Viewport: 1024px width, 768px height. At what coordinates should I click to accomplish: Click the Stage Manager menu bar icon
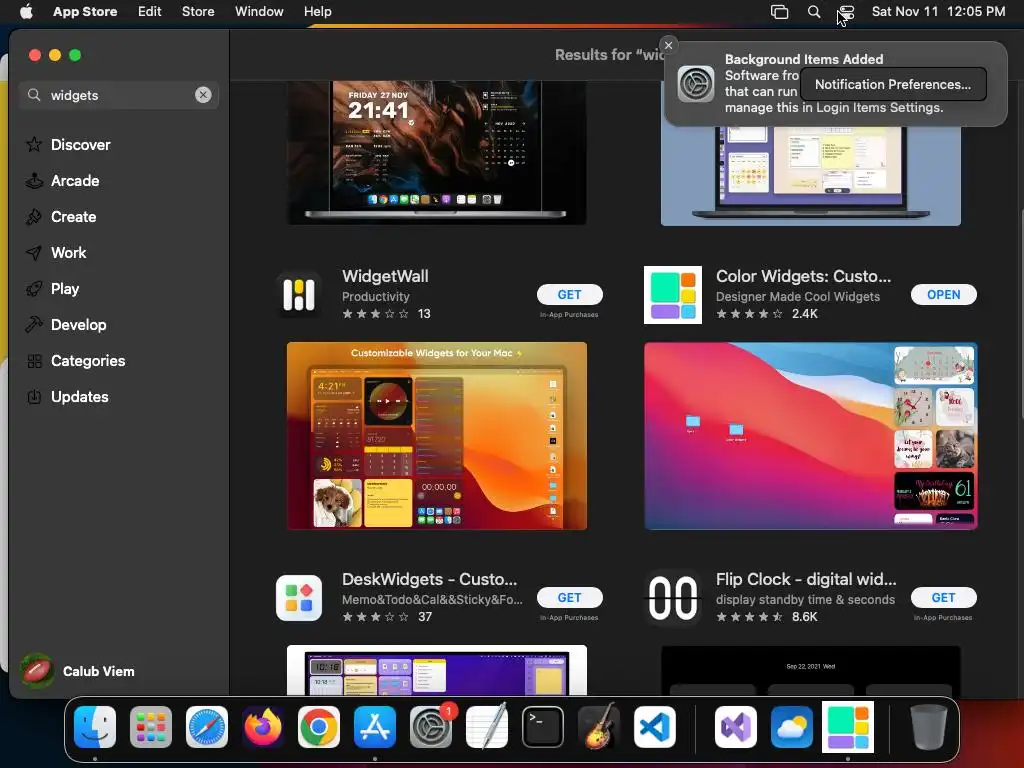point(779,11)
